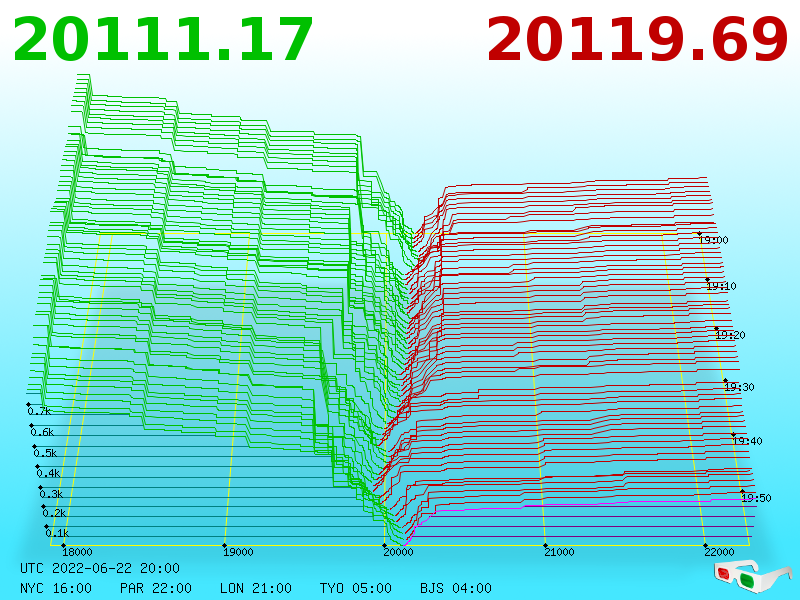The height and width of the screenshot is (600, 800).
Task: Click the 22000 price axis label
Action: click(x=719, y=552)
